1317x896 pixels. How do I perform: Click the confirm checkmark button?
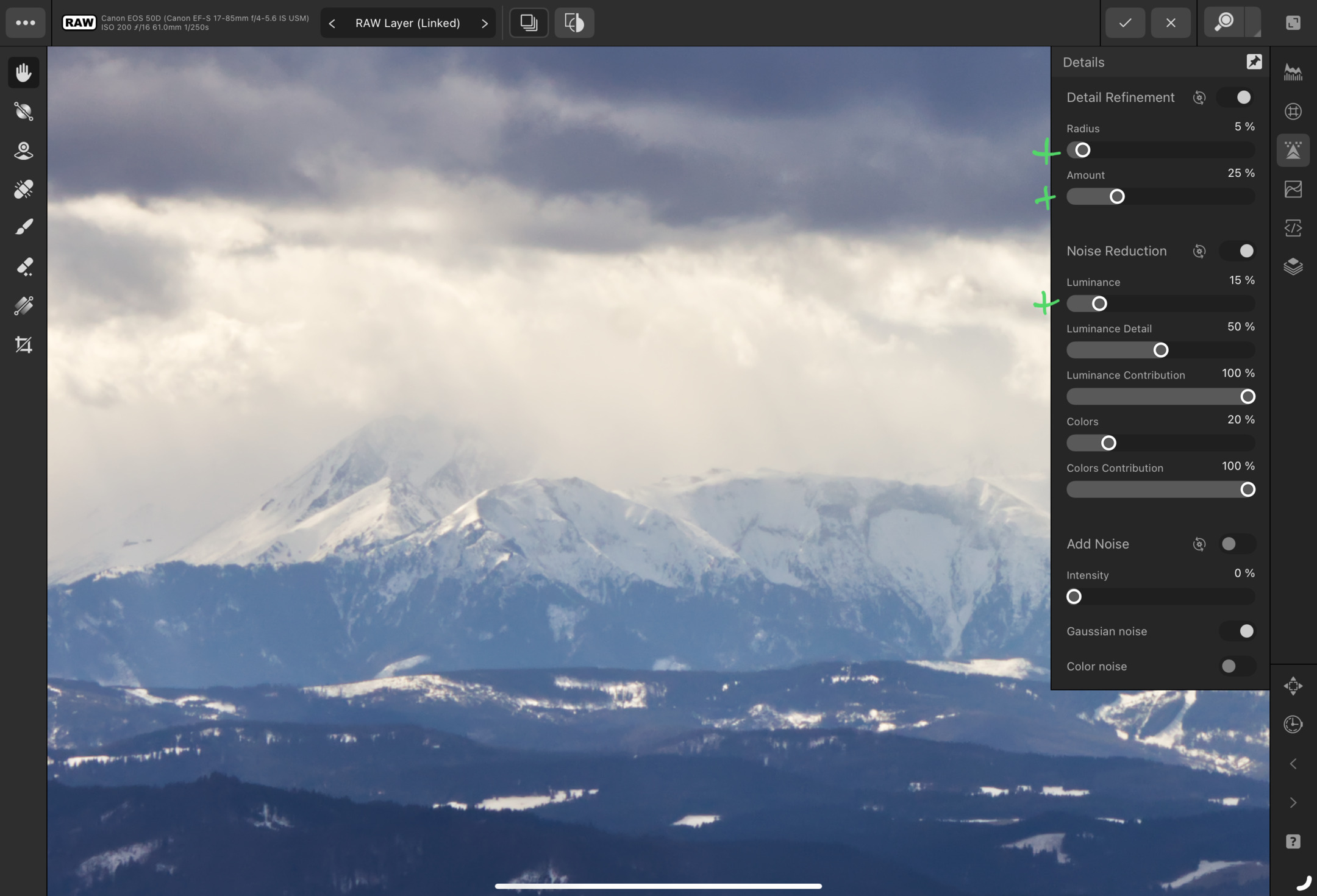point(1125,22)
